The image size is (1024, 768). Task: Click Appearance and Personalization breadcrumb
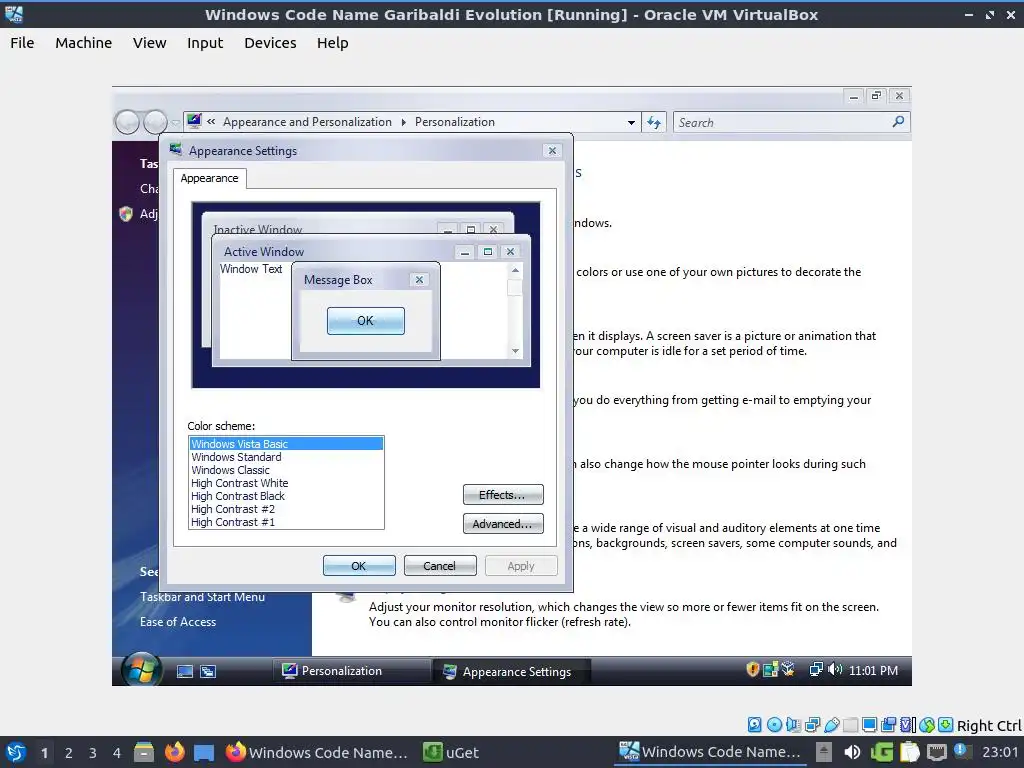[x=307, y=122]
